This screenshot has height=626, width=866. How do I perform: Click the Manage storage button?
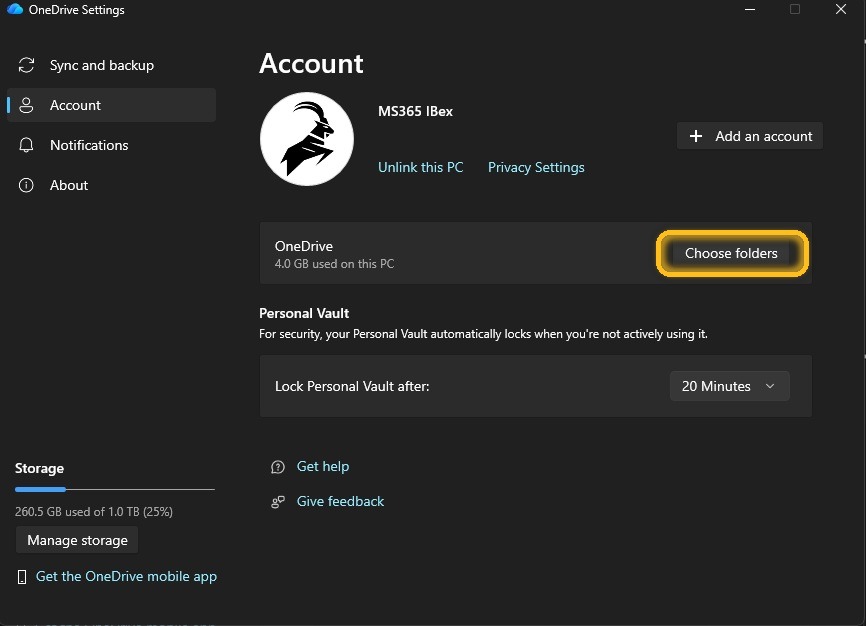77,540
